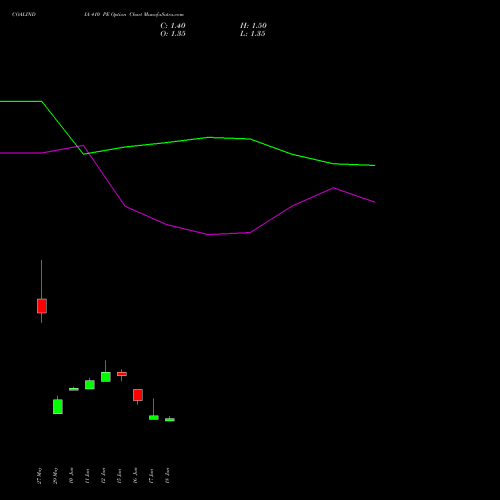
Task: Click the COALIND symbol label
Action: pos(24,15)
